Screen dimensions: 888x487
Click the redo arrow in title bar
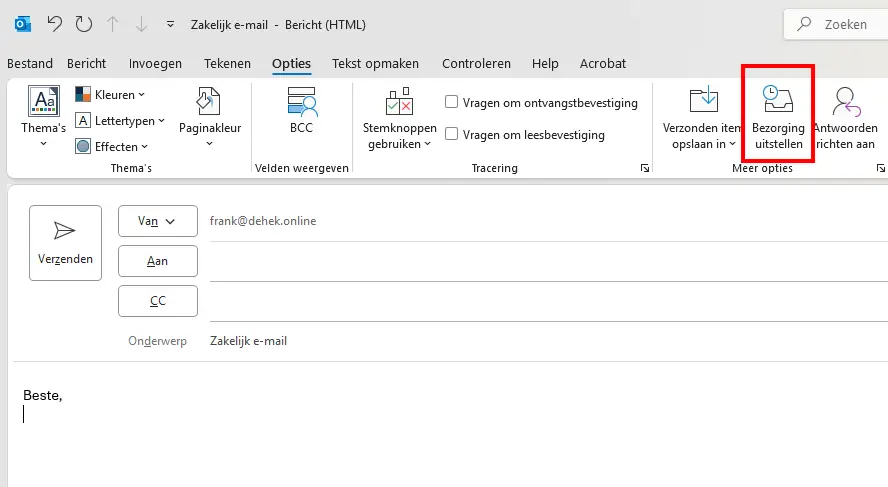tap(84, 24)
